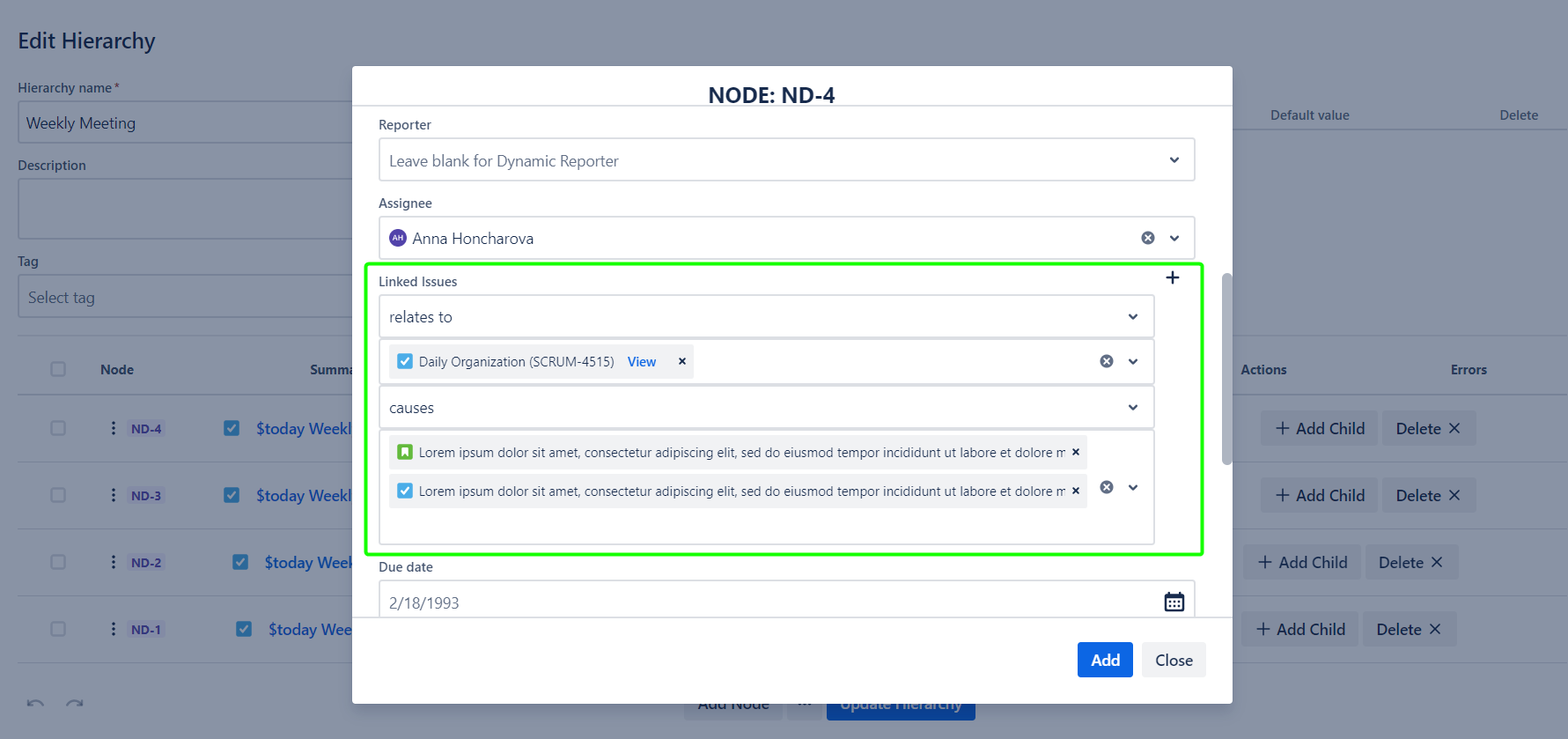The image size is (1568, 739).
Task: Click the Close button in the dialog
Action: (x=1173, y=660)
